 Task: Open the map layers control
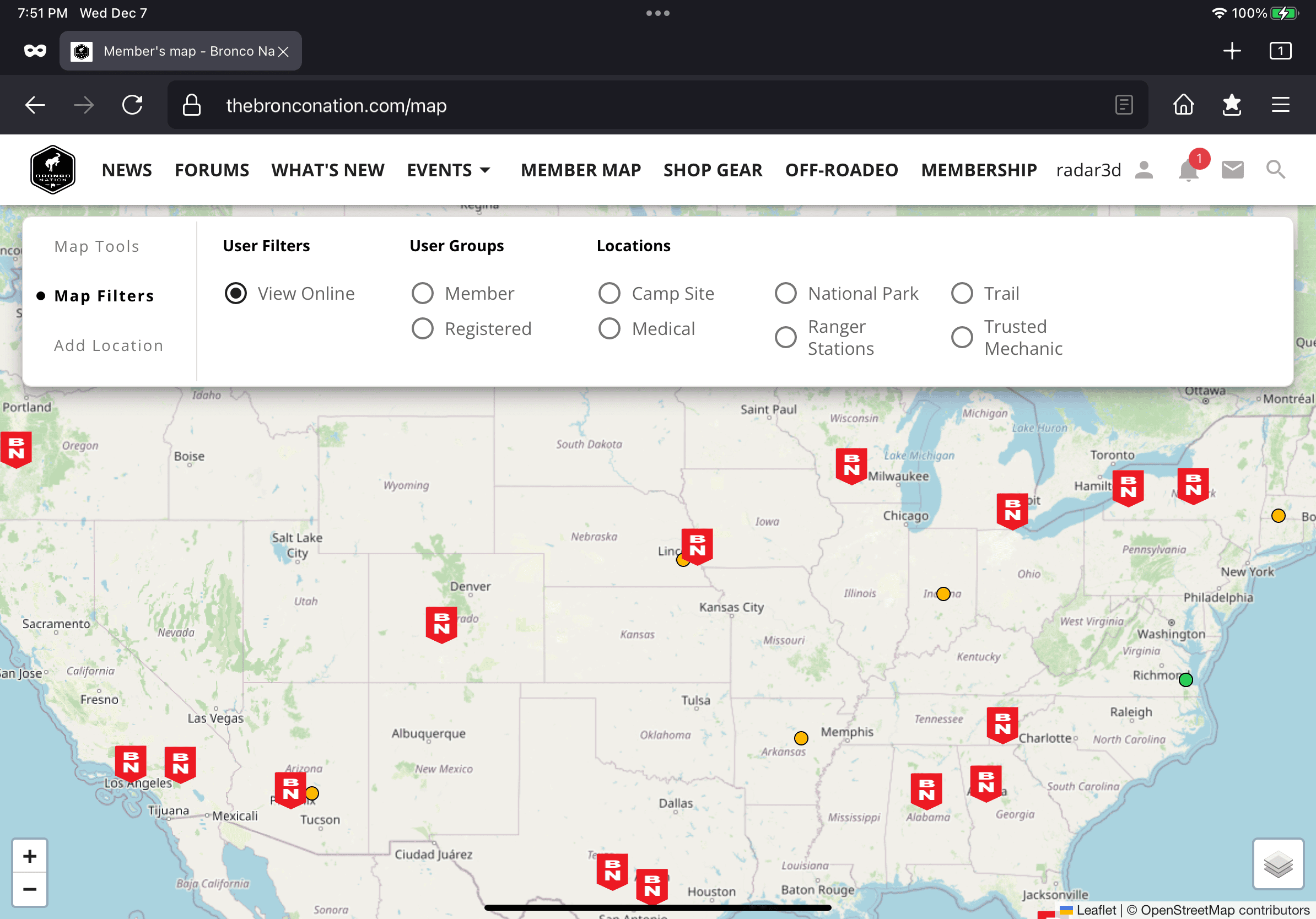coord(1278,863)
